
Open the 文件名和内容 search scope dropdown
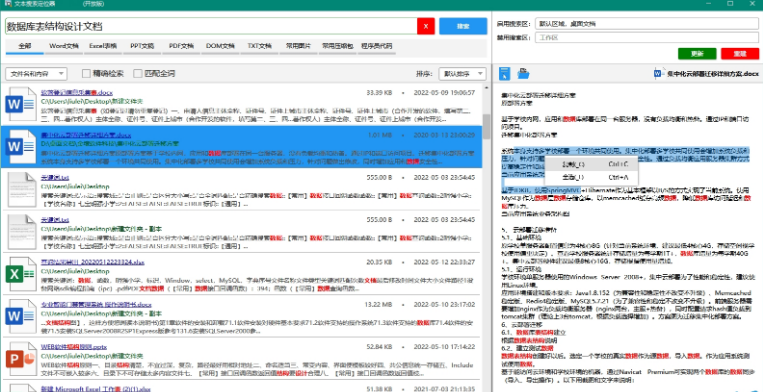point(36,74)
